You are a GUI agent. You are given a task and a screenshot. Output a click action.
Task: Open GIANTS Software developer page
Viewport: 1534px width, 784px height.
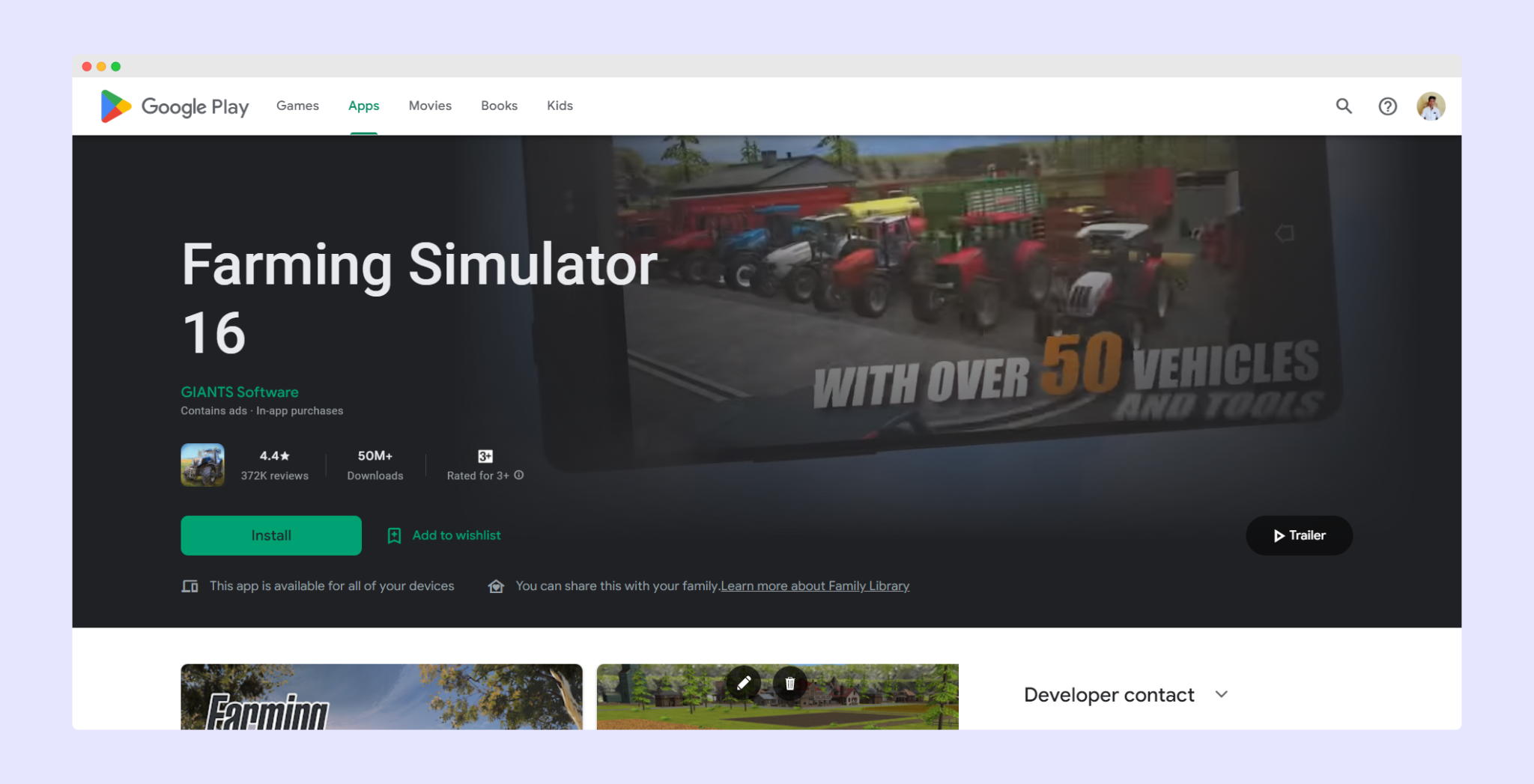pyautogui.click(x=240, y=392)
